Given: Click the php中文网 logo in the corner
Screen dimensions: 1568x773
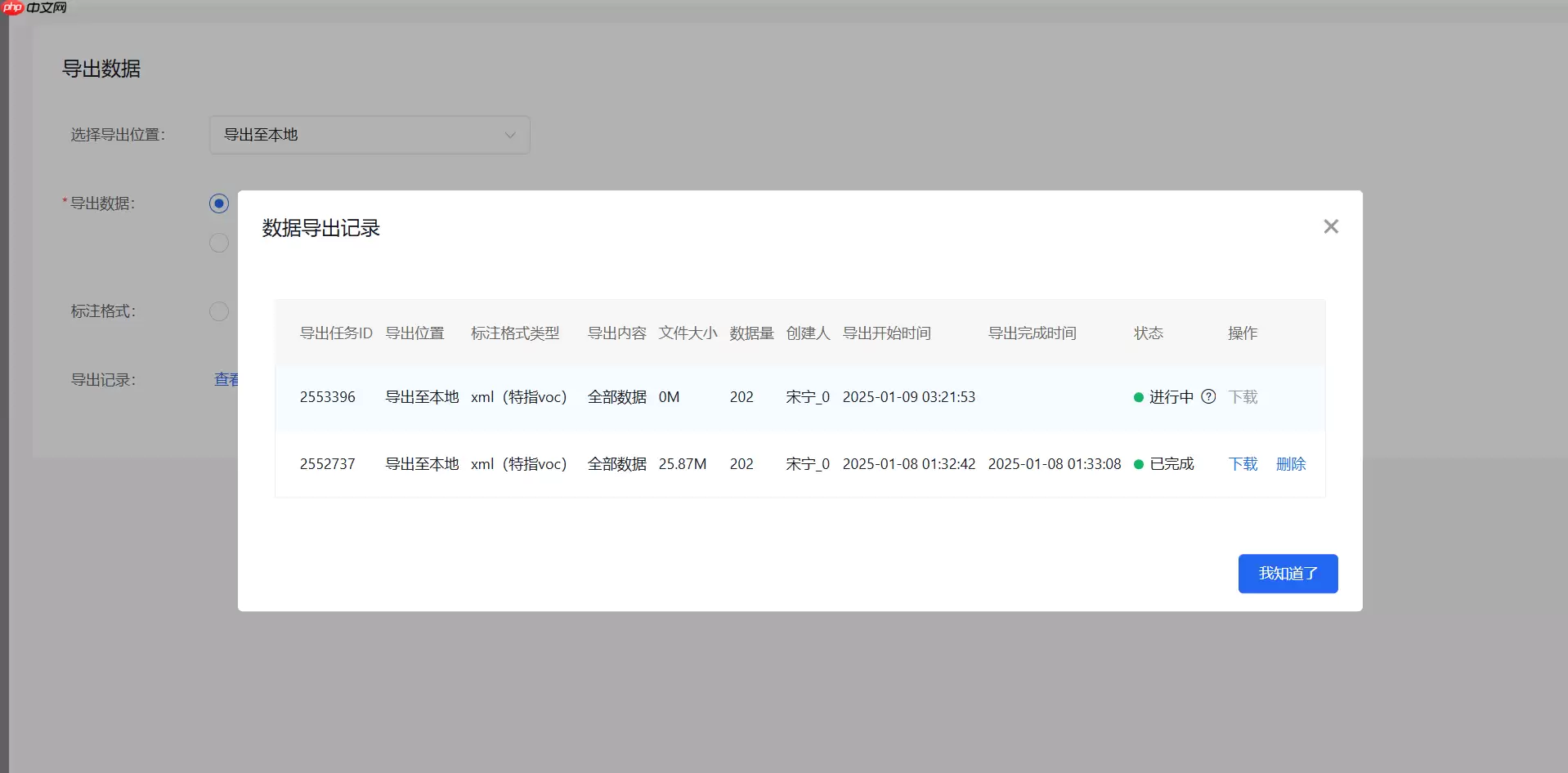Looking at the screenshot, I should (34, 8).
